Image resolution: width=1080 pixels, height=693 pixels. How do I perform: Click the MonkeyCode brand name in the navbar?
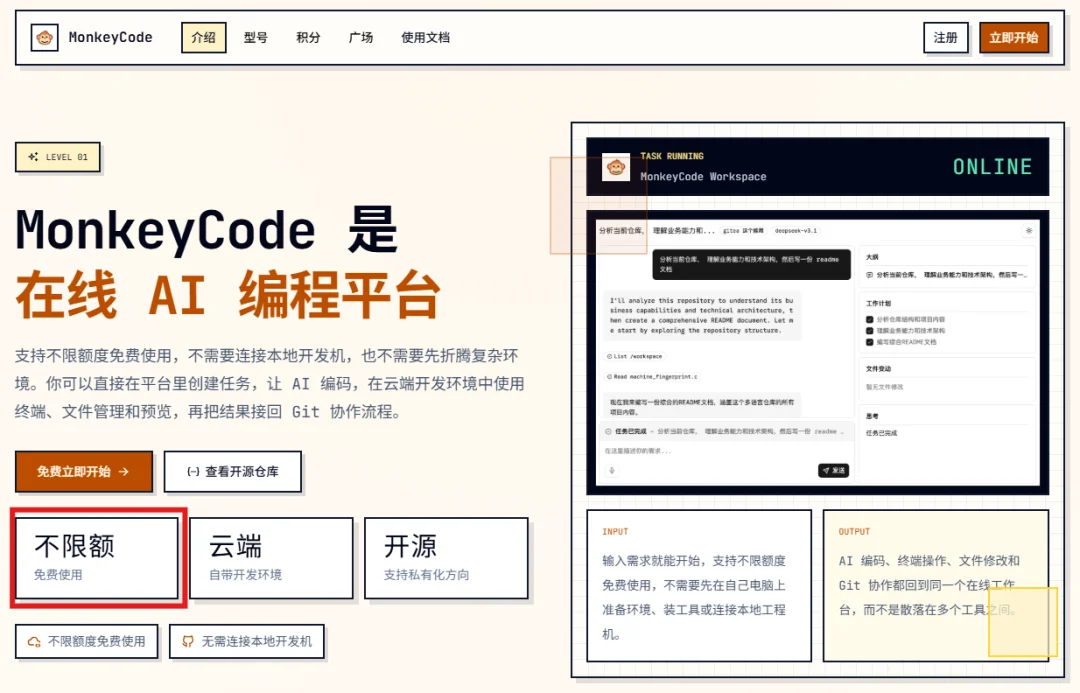tap(110, 37)
